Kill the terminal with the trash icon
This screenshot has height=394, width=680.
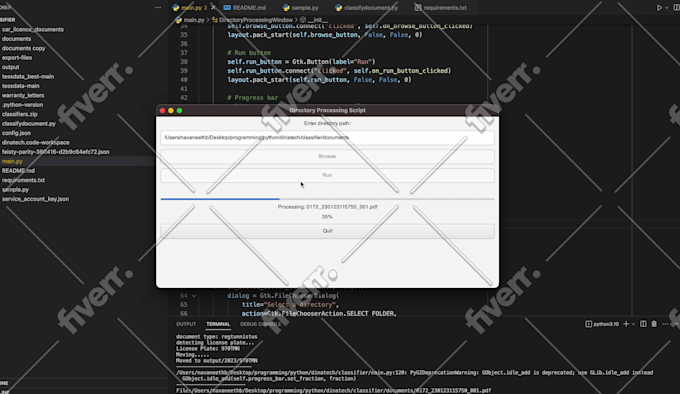[x=654, y=324]
